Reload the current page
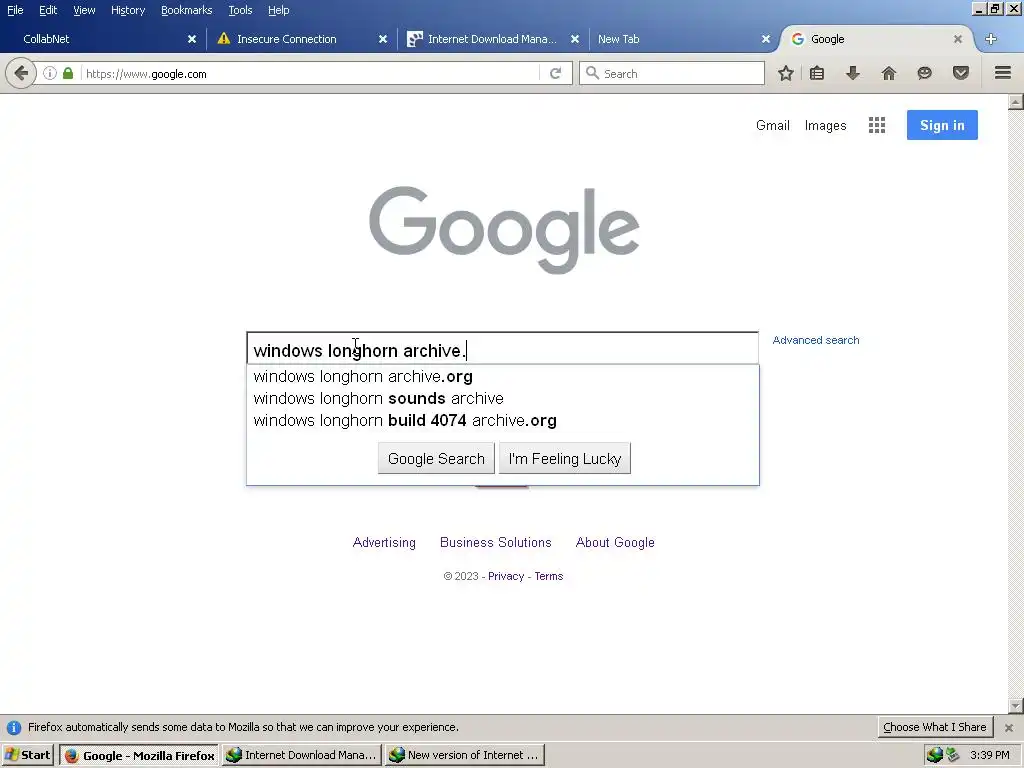The height and width of the screenshot is (768, 1024). point(555,73)
